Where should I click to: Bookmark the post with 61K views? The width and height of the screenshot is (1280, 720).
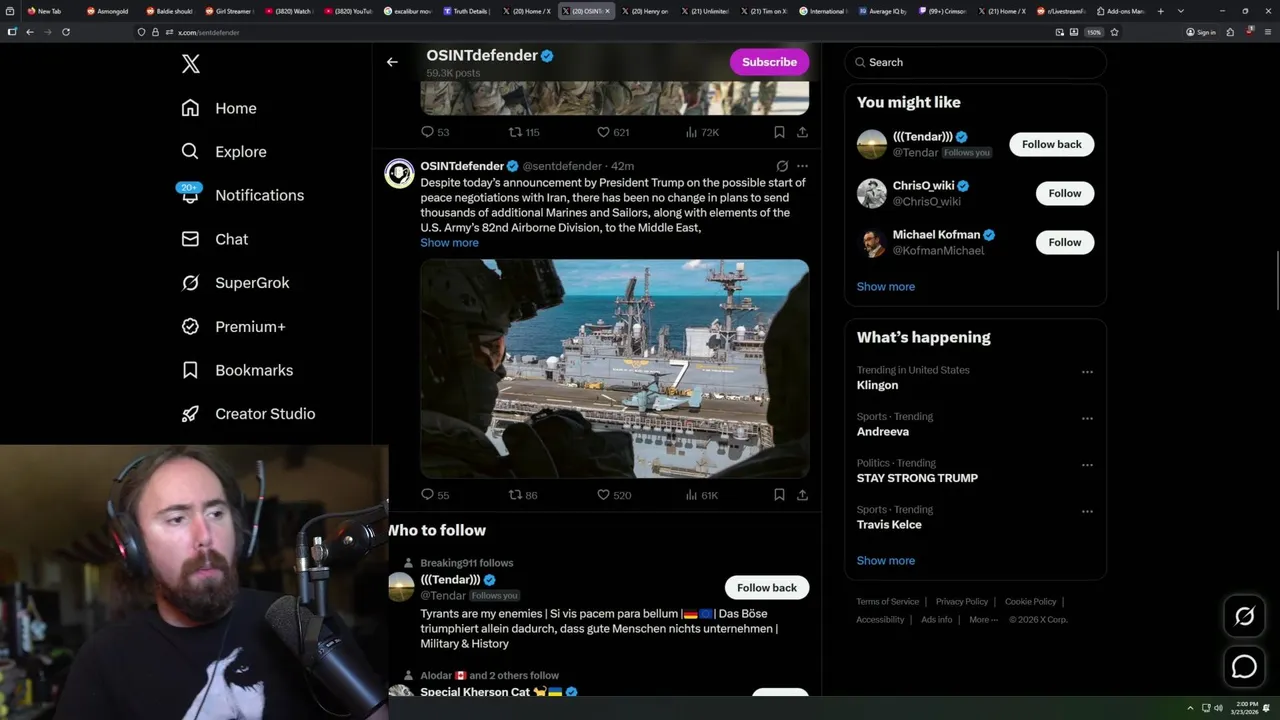(x=779, y=495)
